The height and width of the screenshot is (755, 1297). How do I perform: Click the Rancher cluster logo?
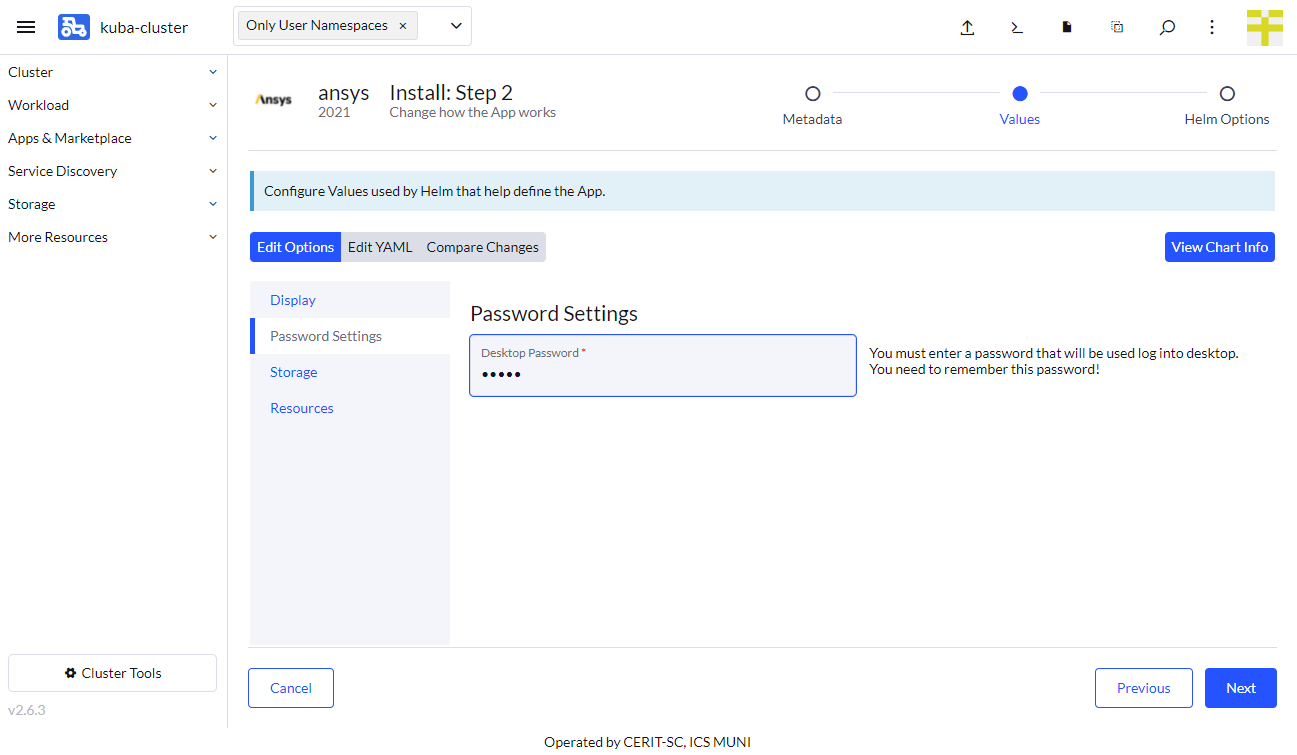pos(73,27)
